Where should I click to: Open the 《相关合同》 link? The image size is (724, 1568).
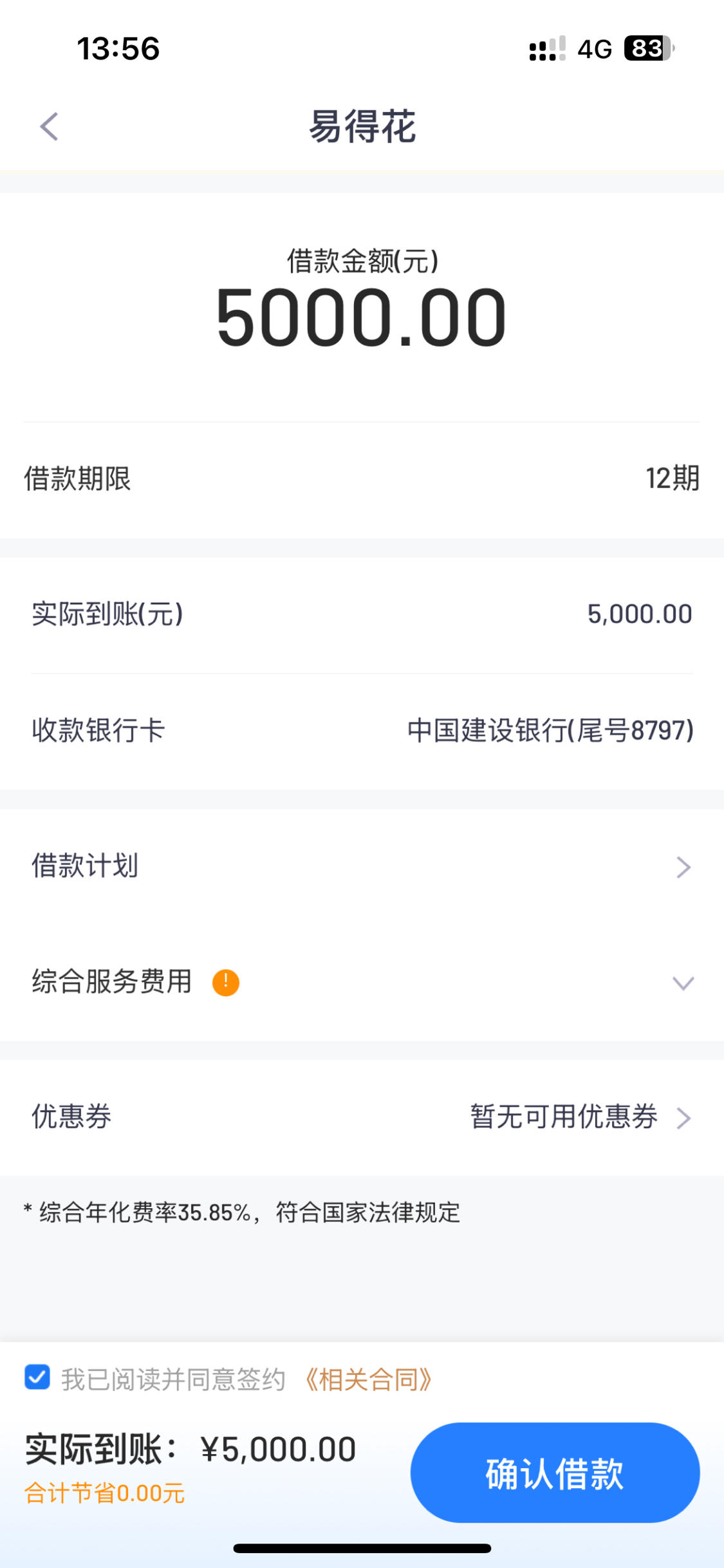(x=368, y=1379)
